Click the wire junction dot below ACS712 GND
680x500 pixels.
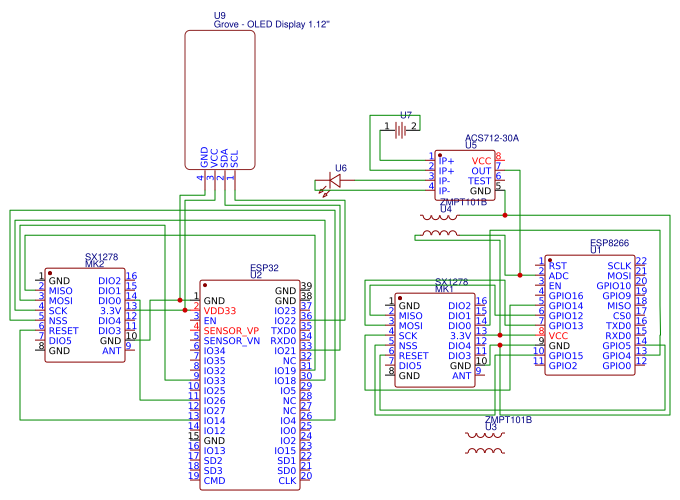coord(505,215)
